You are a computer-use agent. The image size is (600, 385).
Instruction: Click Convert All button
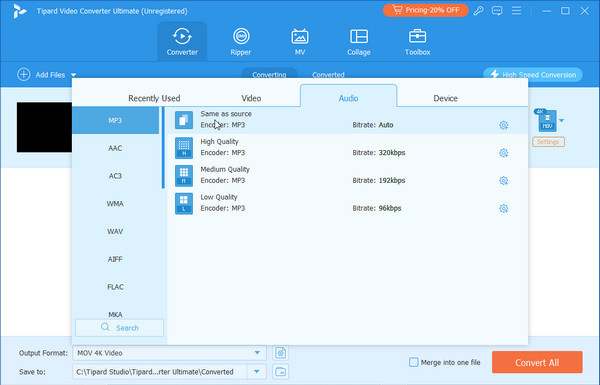[537, 362]
